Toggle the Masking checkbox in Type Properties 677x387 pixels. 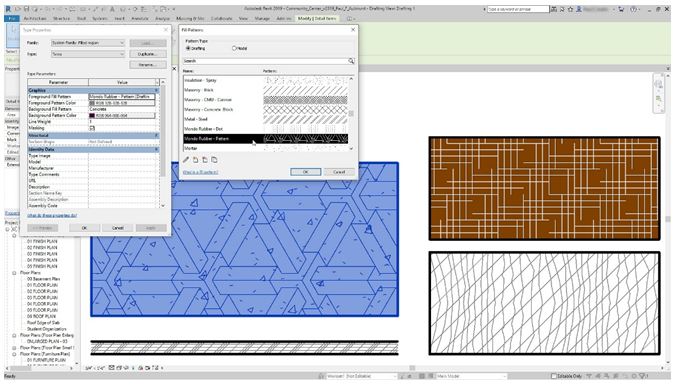(92, 128)
